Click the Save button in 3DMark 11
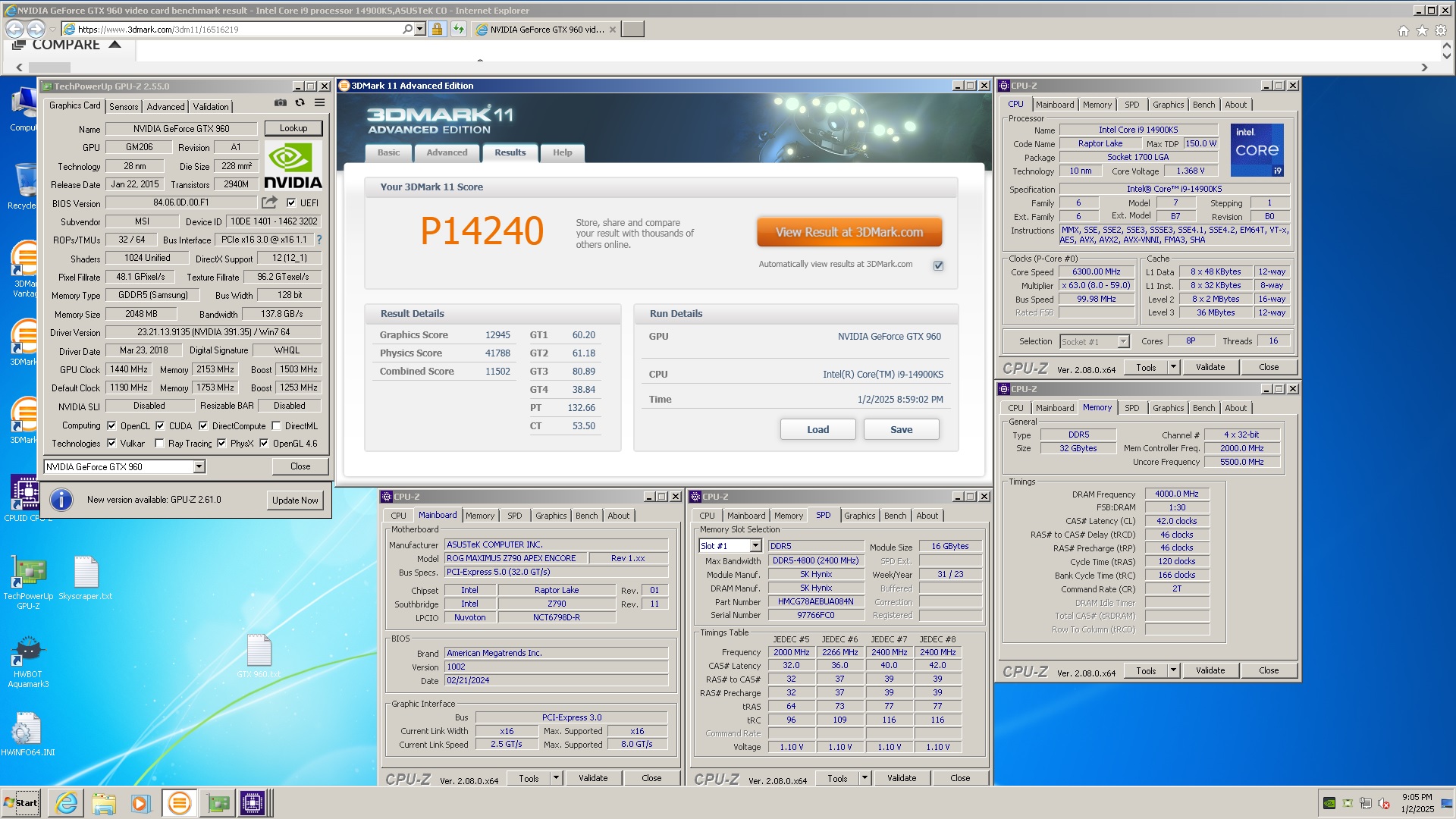Viewport: 1456px width, 819px height. (901, 429)
